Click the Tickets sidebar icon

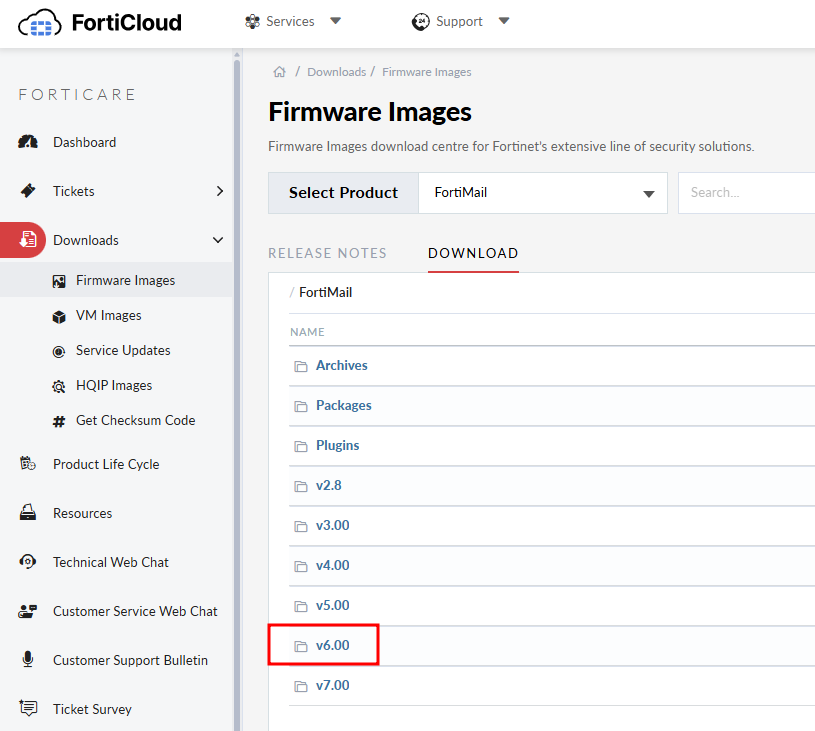click(28, 191)
